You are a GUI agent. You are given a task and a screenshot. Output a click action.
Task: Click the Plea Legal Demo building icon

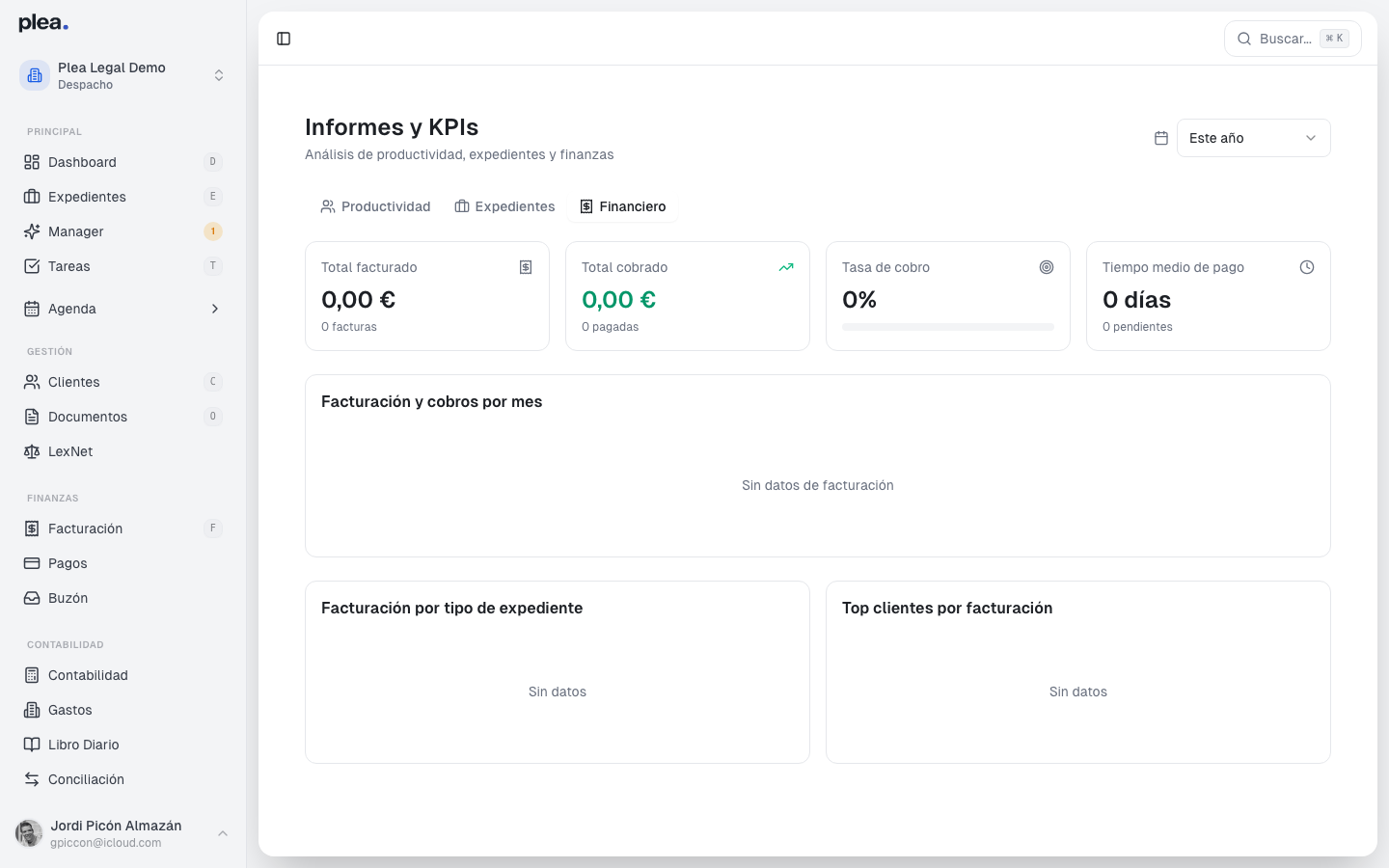tap(35, 75)
